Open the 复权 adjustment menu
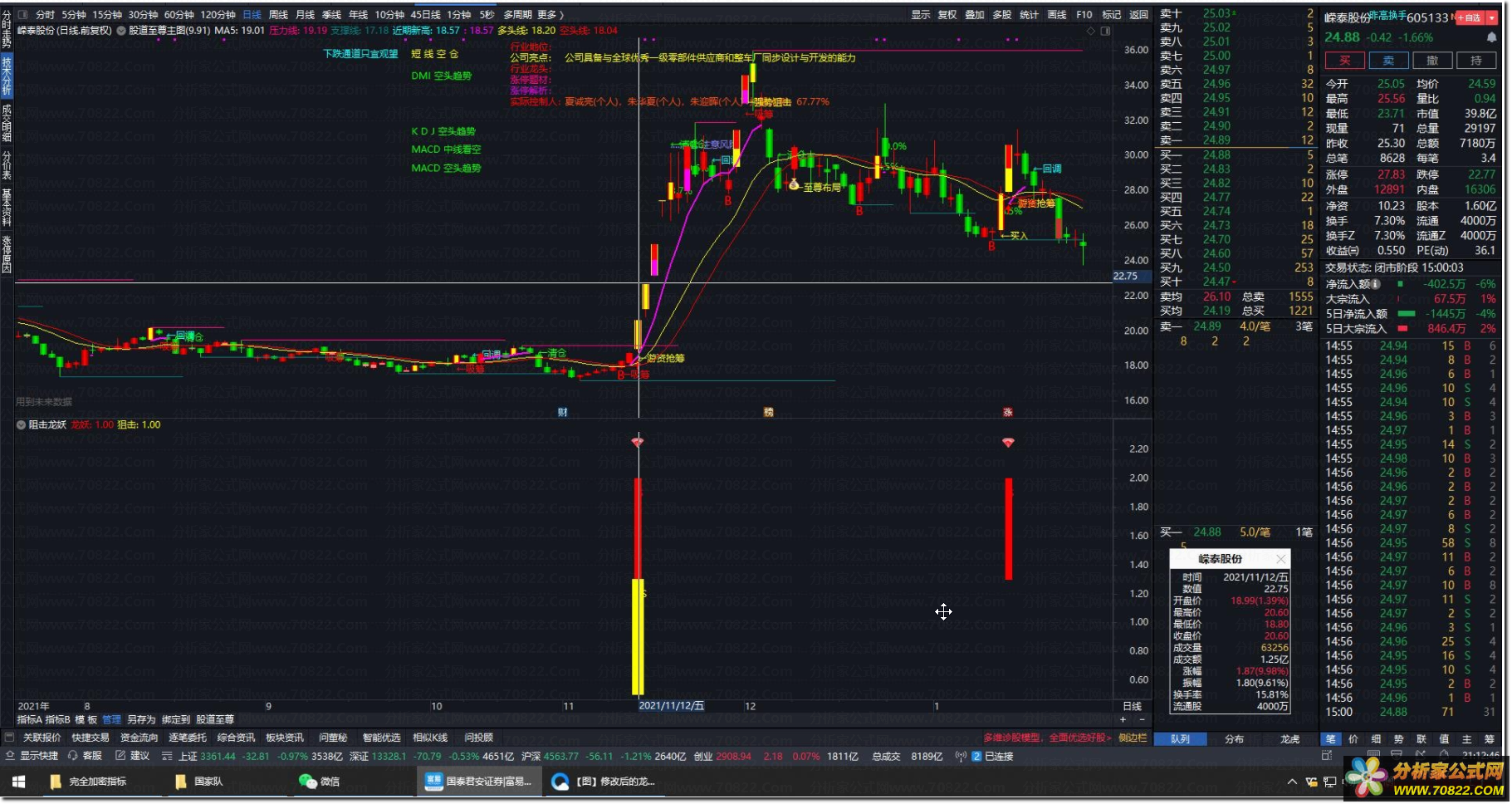1512x804 pixels. (947, 15)
